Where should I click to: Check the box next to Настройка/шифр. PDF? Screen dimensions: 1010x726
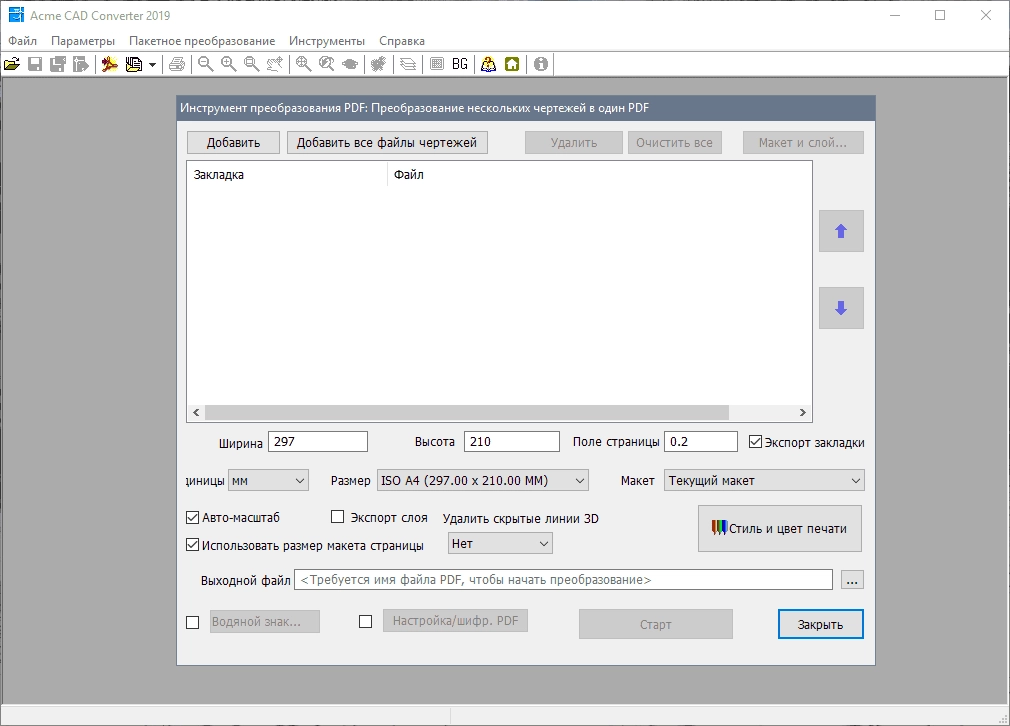(365, 622)
